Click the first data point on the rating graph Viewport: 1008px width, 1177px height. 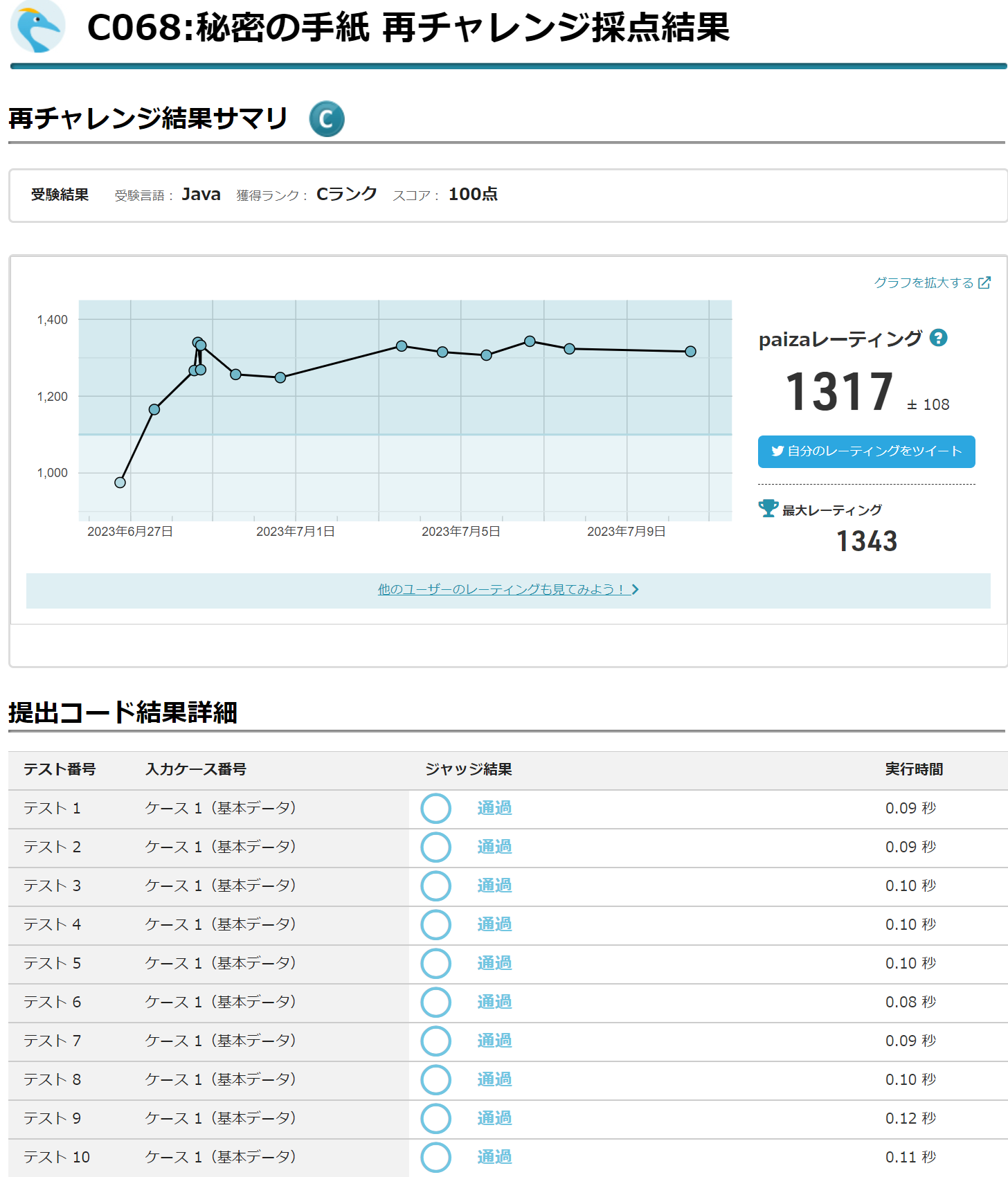(120, 483)
